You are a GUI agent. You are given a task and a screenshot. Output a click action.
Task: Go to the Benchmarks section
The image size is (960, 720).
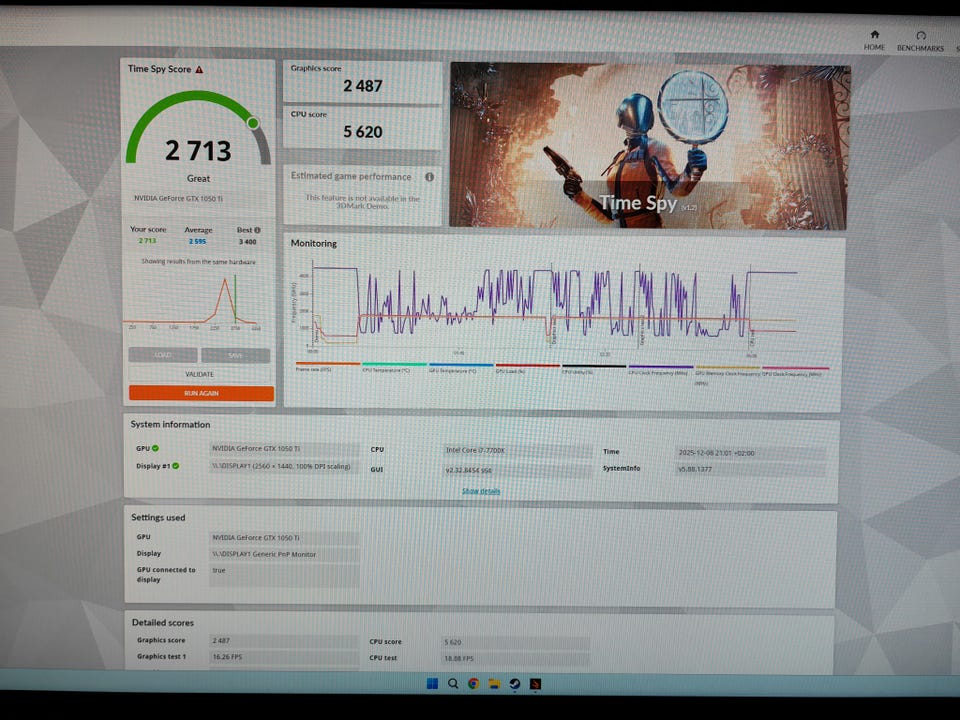pos(920,42)
